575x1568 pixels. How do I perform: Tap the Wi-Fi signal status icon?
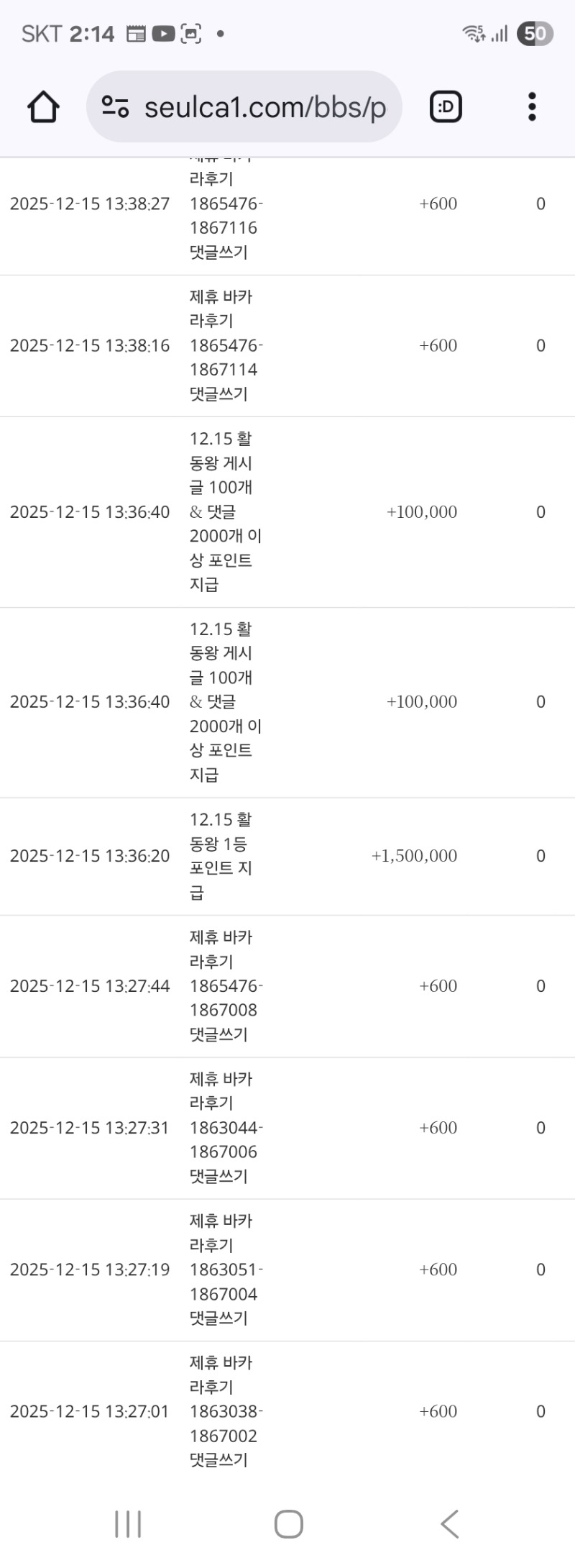coord(474,33)
